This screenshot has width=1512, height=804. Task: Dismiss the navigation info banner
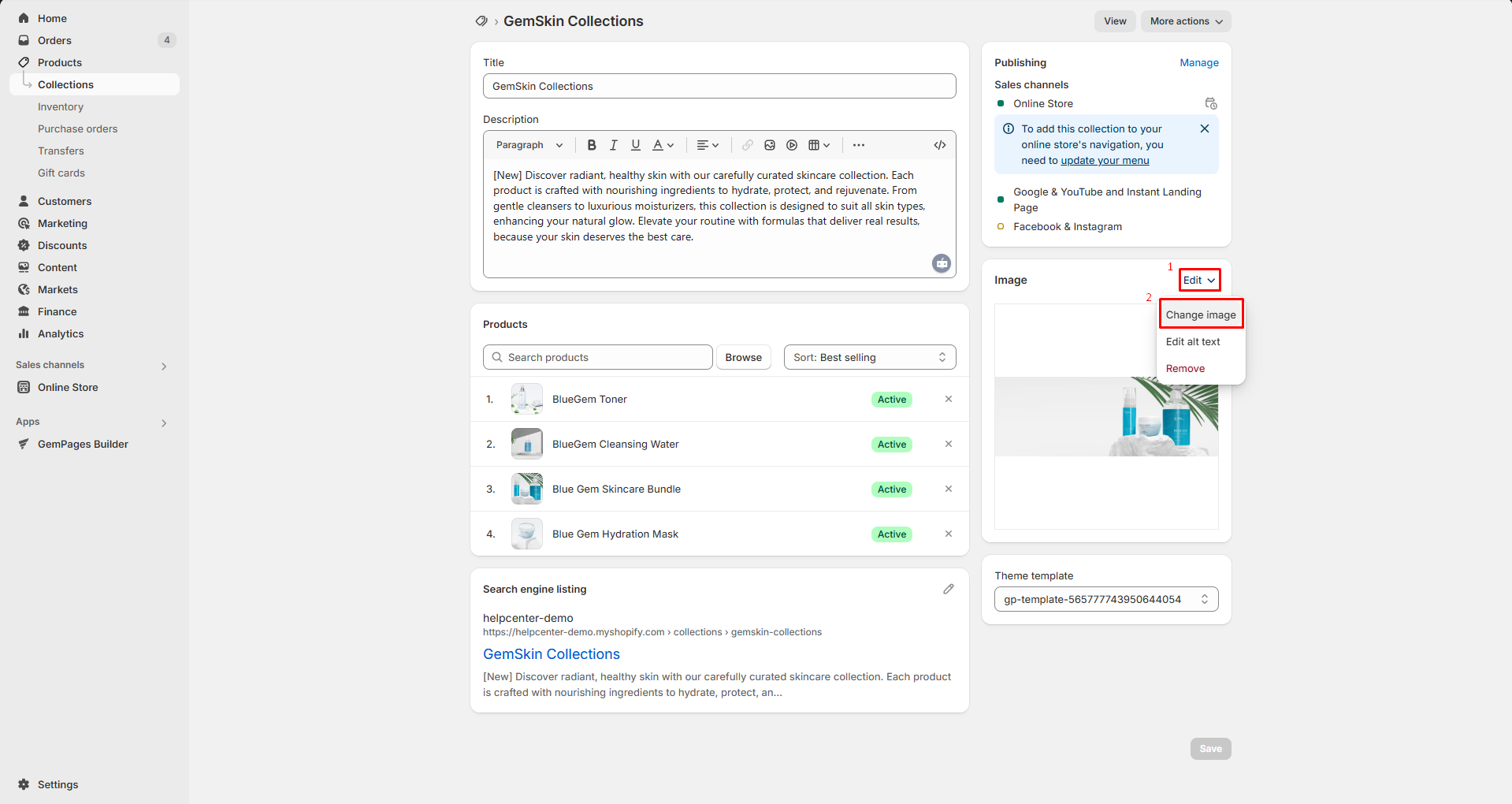coord(1205,128)
